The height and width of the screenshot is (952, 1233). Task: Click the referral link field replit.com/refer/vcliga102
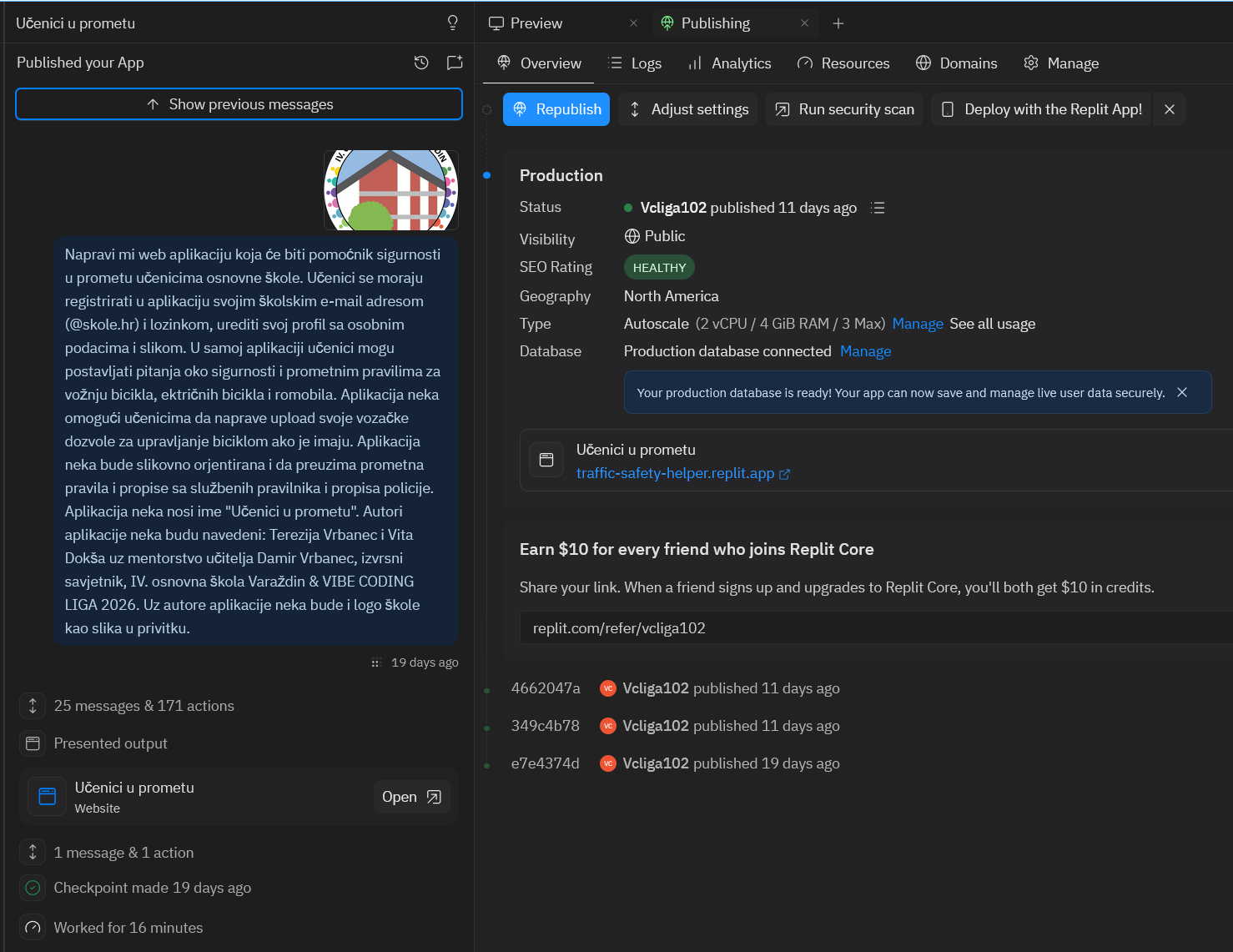click(x=876, y=627)
